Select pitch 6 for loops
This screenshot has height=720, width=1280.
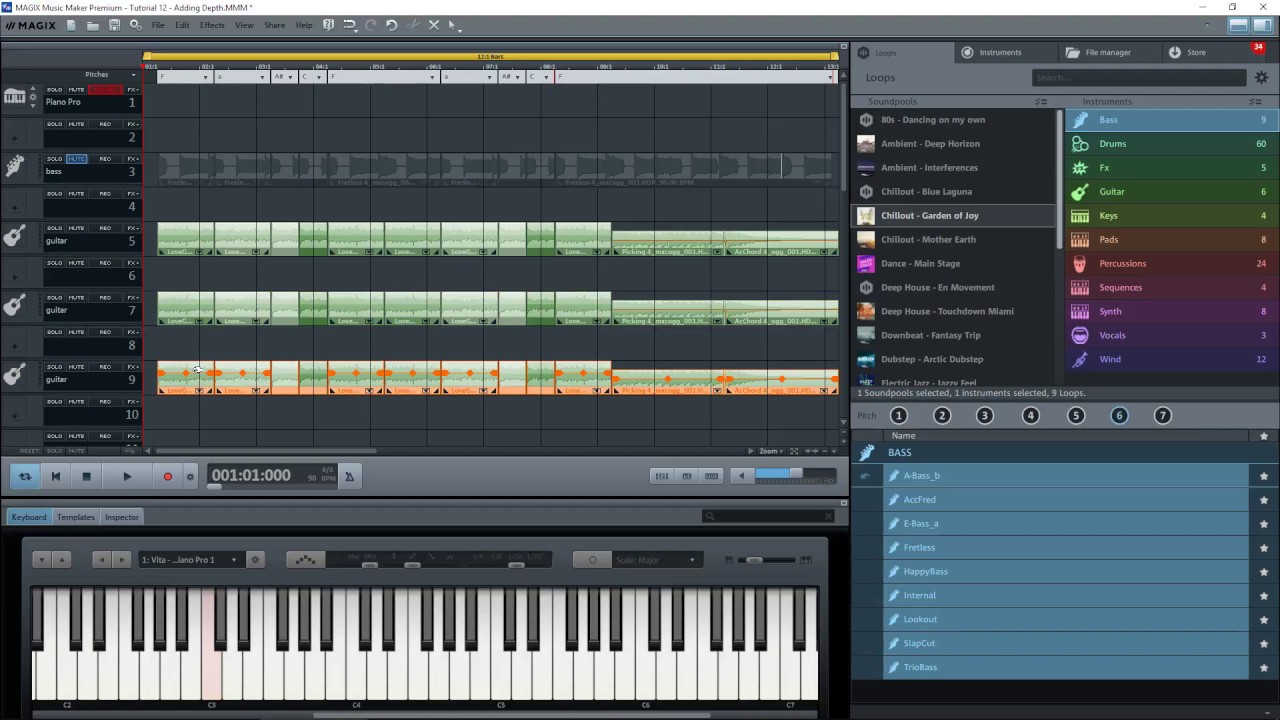[x=1119, y=416]
